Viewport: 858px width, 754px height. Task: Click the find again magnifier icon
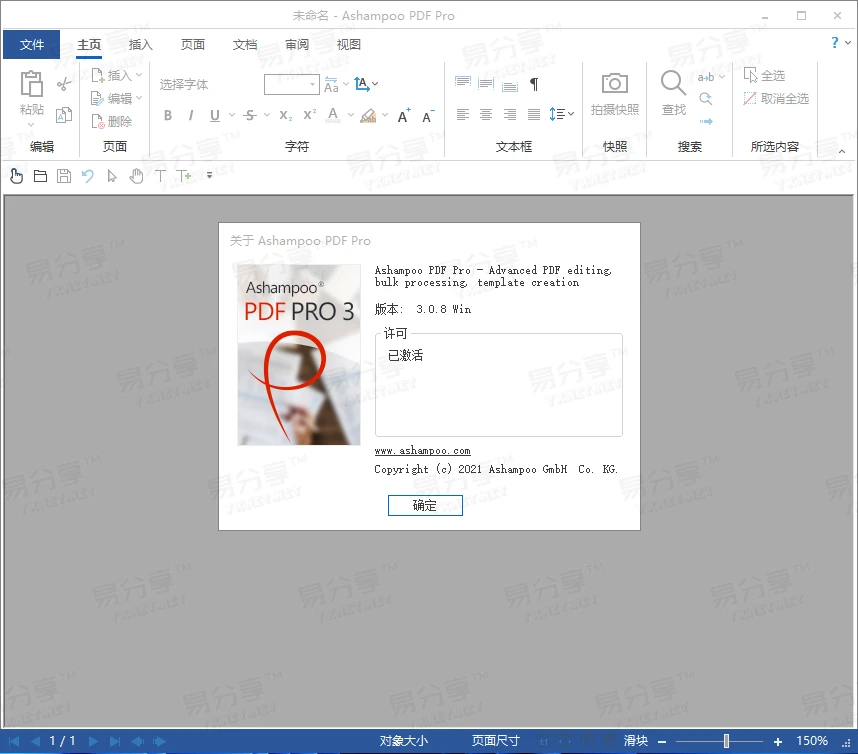click(706, 98)
